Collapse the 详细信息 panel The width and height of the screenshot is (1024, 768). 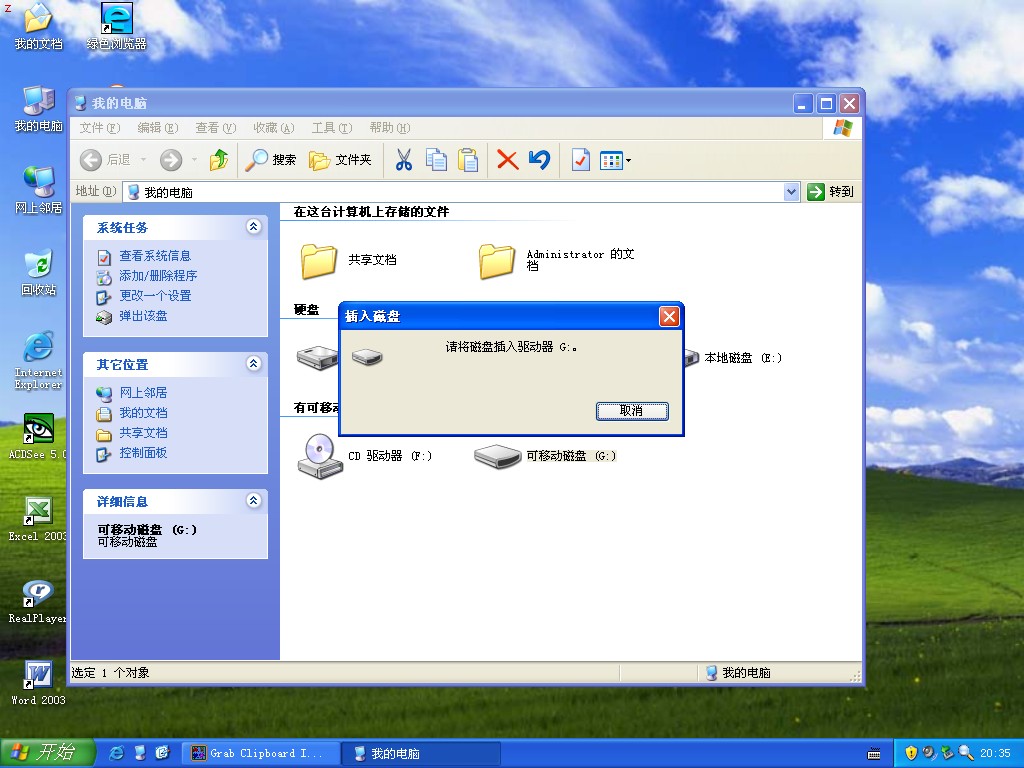(x=254, y=501)
